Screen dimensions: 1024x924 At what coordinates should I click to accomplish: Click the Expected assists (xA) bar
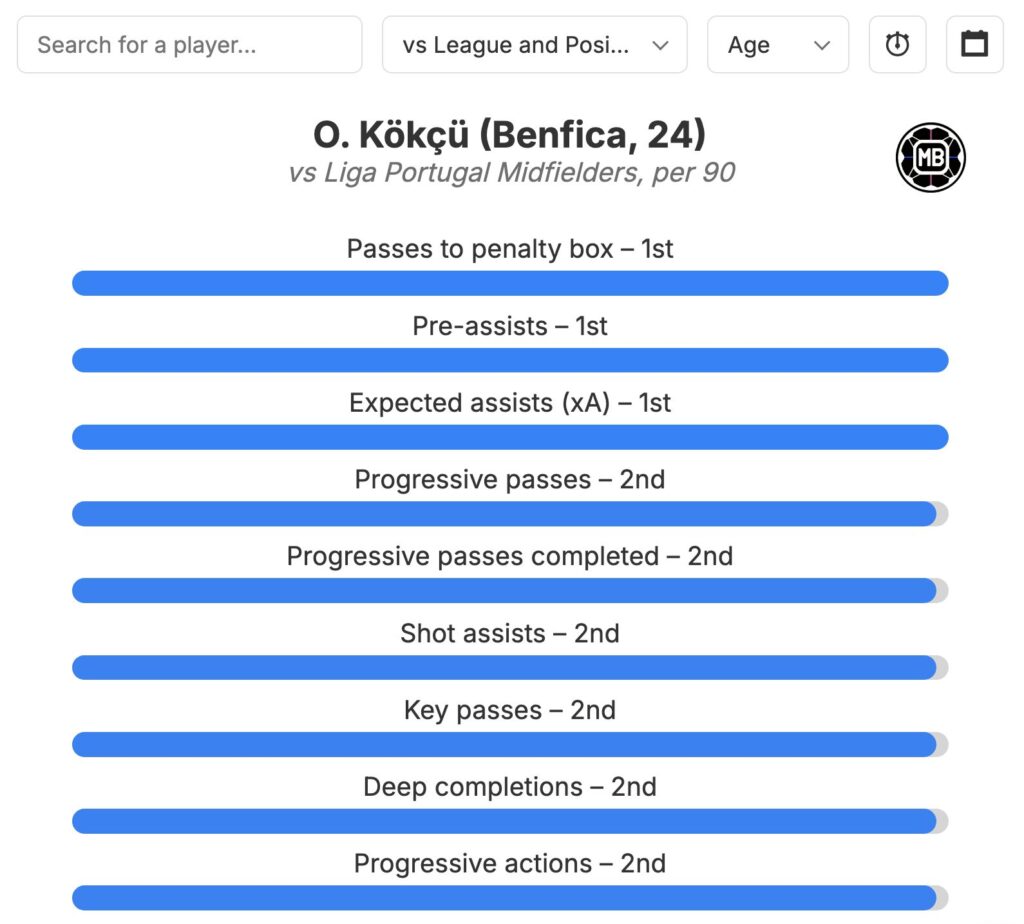click(x=510, y=437)
